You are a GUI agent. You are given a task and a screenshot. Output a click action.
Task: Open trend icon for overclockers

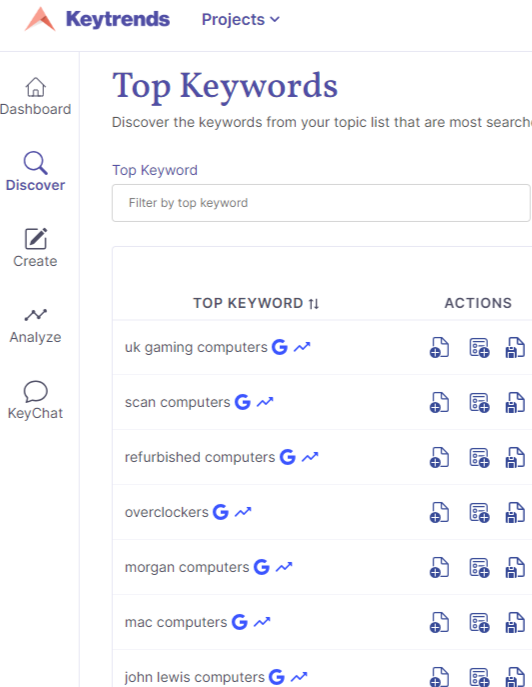(x=243, y=512)
